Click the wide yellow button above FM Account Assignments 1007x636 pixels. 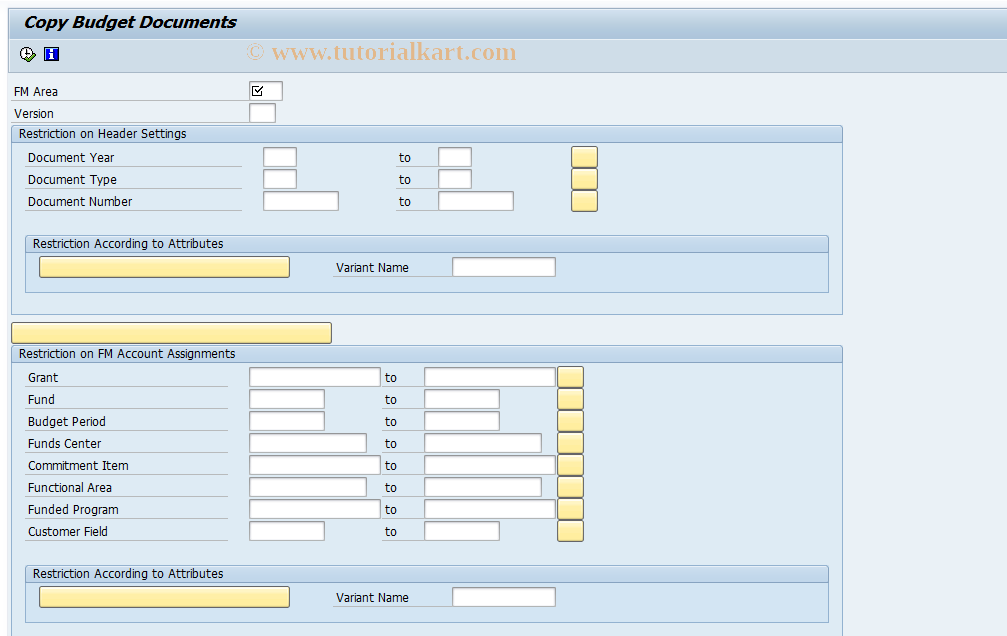[171, 333]
